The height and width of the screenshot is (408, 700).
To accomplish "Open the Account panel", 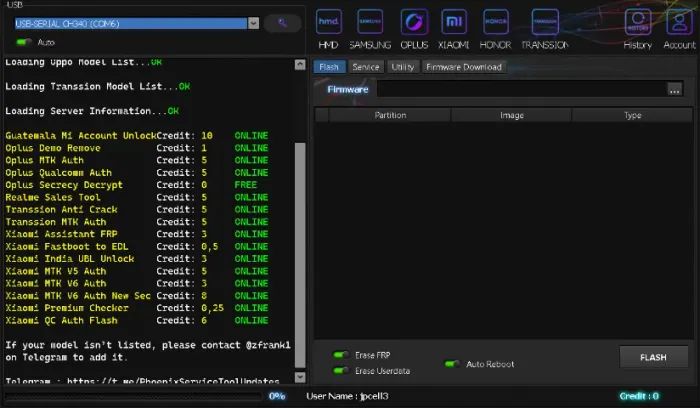I will [x=679, y=29].
